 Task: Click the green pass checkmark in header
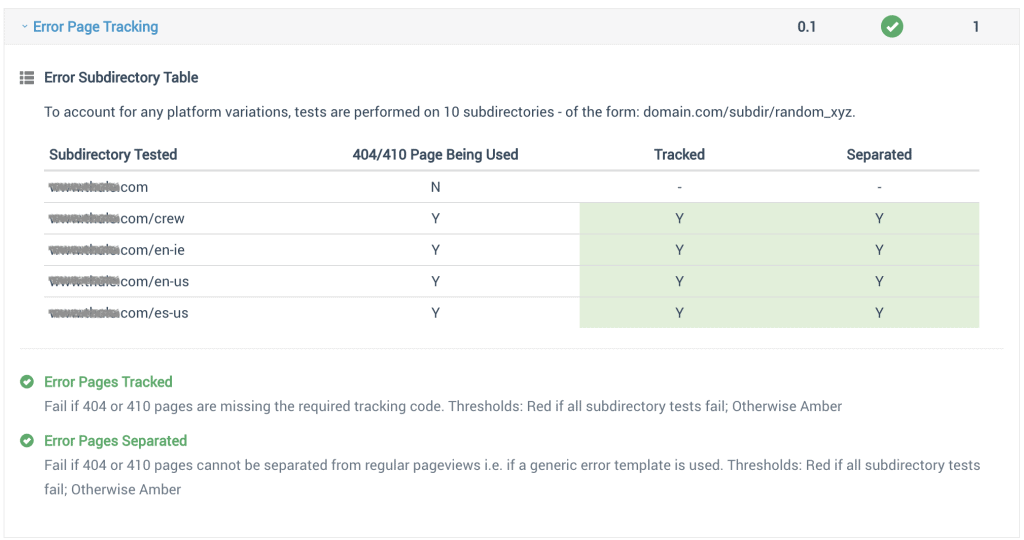pos(891,27)
